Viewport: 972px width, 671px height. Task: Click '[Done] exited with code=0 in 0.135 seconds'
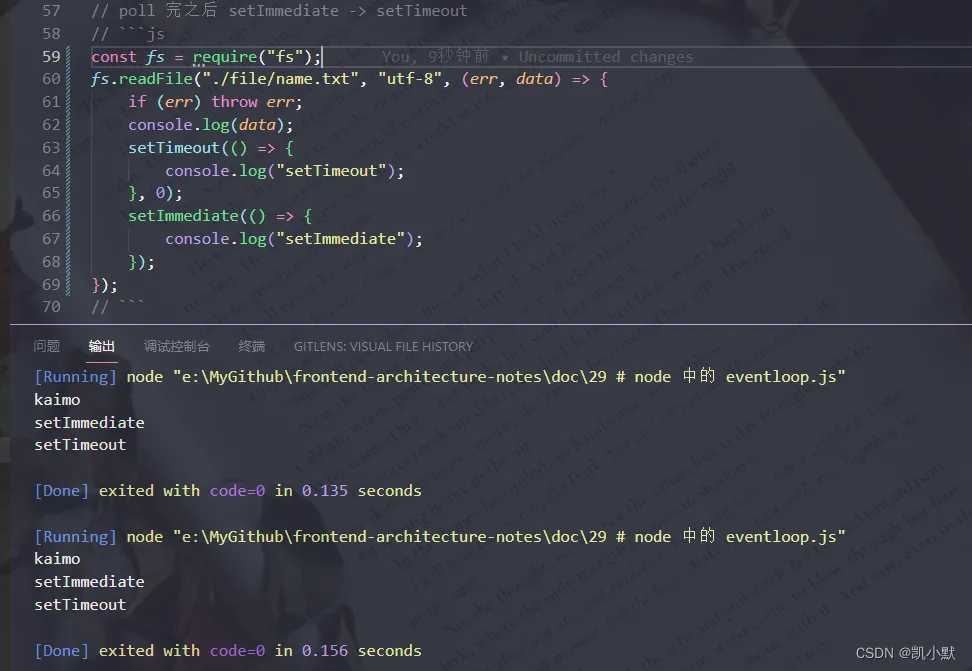tap(228, 491)
